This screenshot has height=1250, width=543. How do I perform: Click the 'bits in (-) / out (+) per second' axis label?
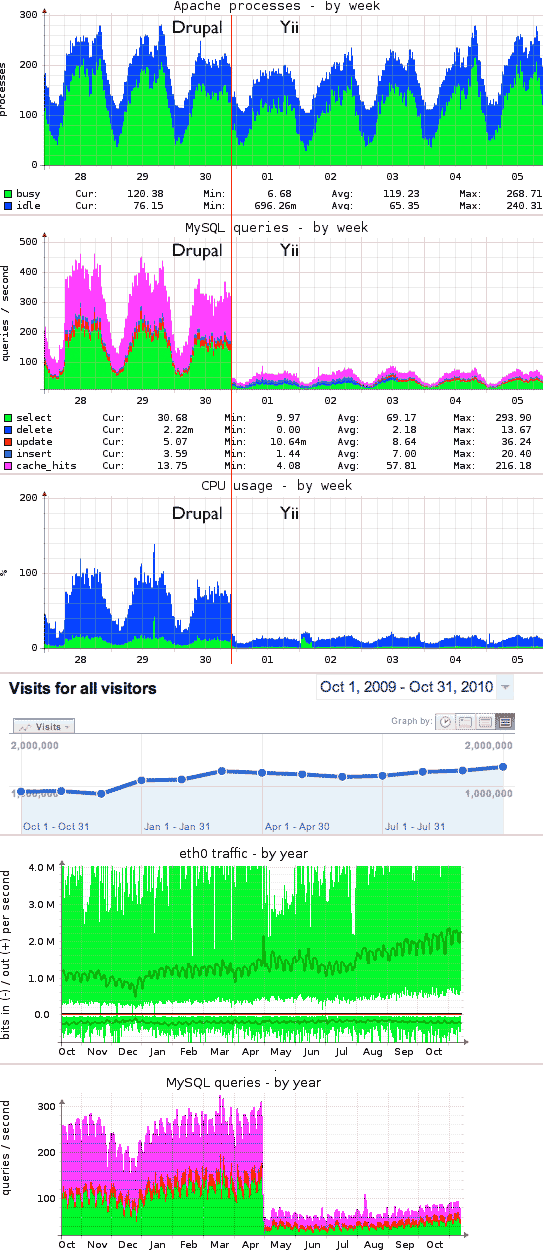click(x=7, y=954)
